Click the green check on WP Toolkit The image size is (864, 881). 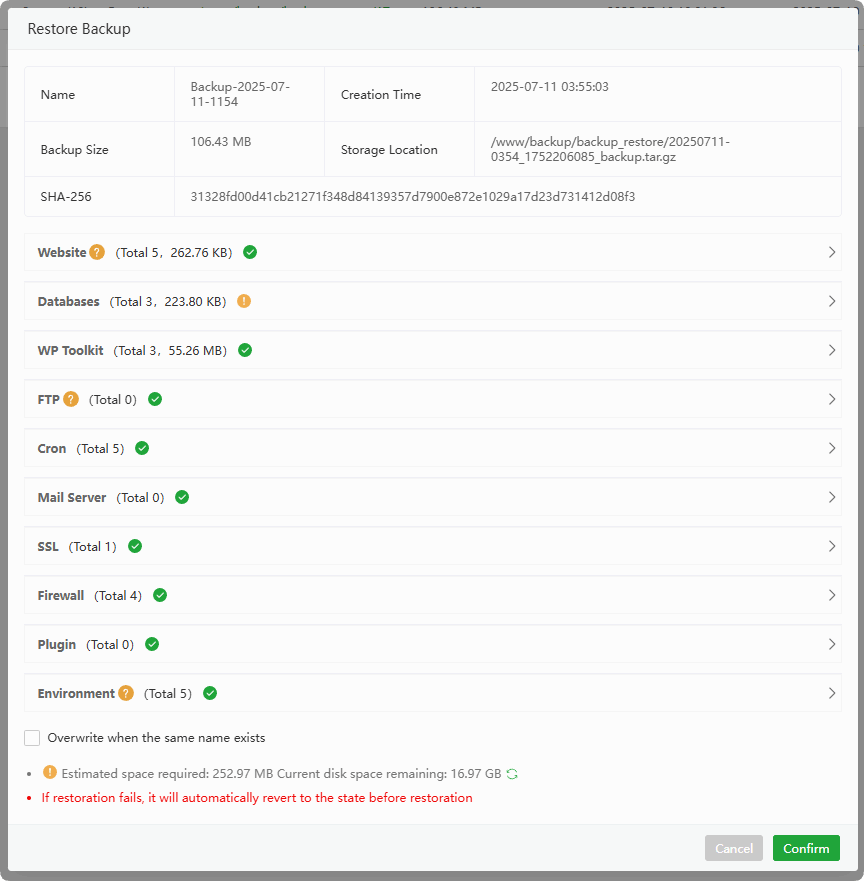(x=245, y=350)
